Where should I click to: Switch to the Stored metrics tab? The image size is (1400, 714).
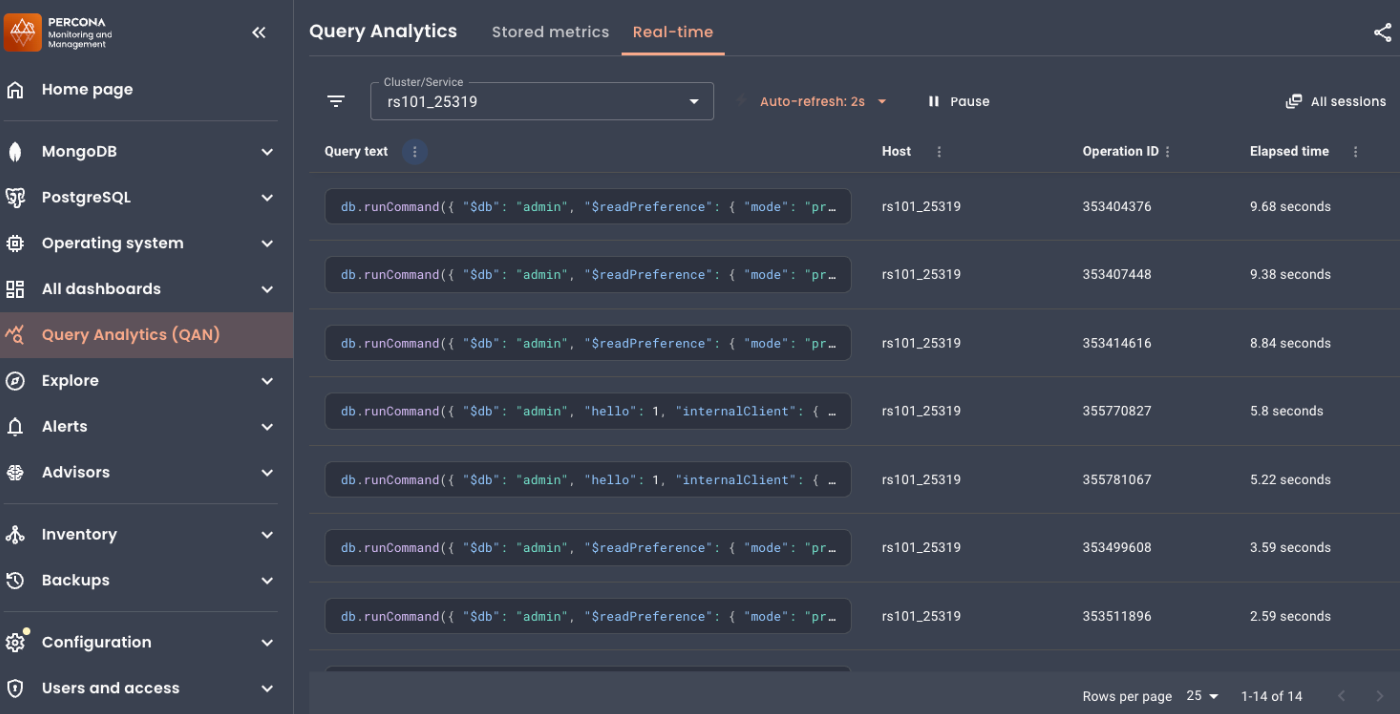550,32
